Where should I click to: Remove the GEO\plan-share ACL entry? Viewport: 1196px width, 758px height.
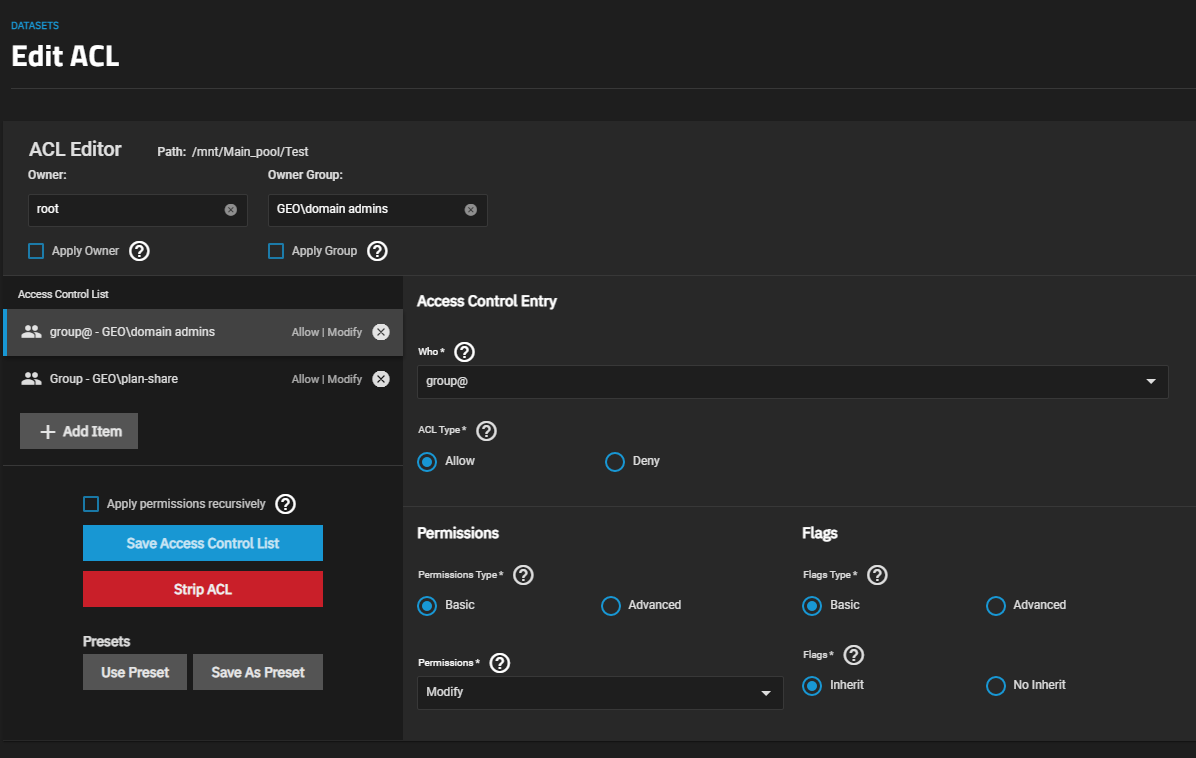[381, 379]
